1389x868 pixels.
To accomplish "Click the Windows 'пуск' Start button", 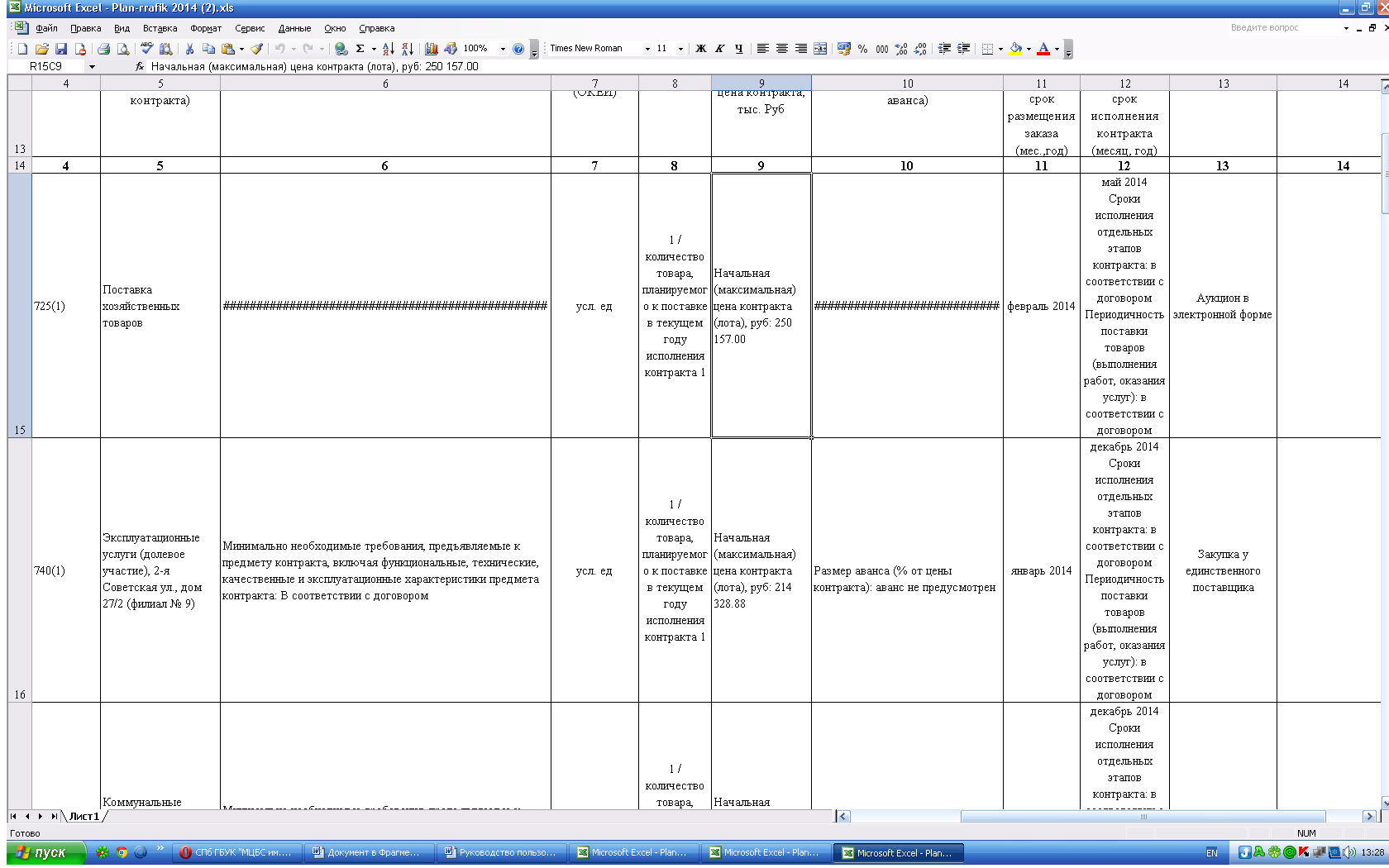I will [x=46, y=852].
